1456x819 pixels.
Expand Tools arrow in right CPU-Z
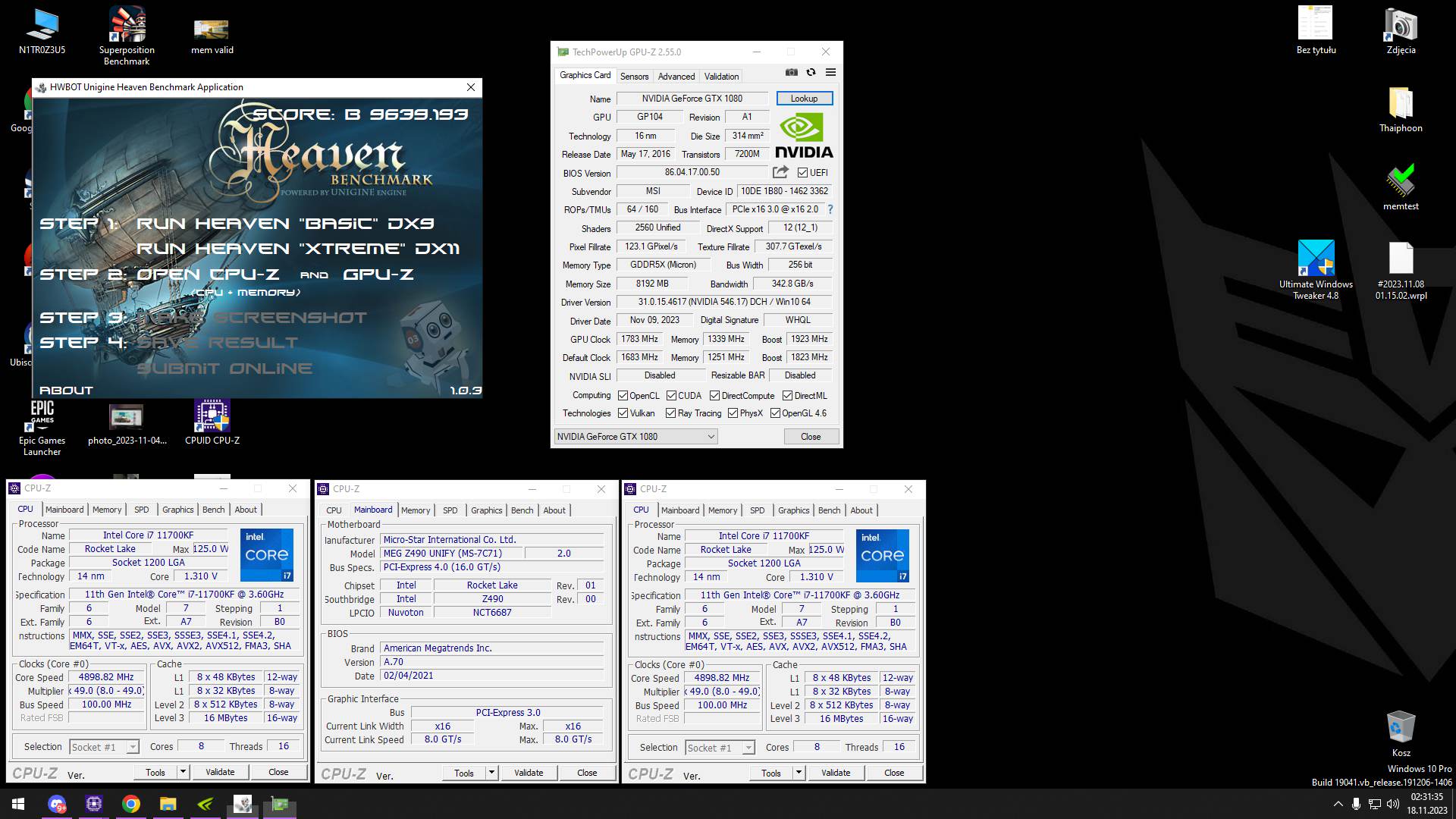[799, 773]
